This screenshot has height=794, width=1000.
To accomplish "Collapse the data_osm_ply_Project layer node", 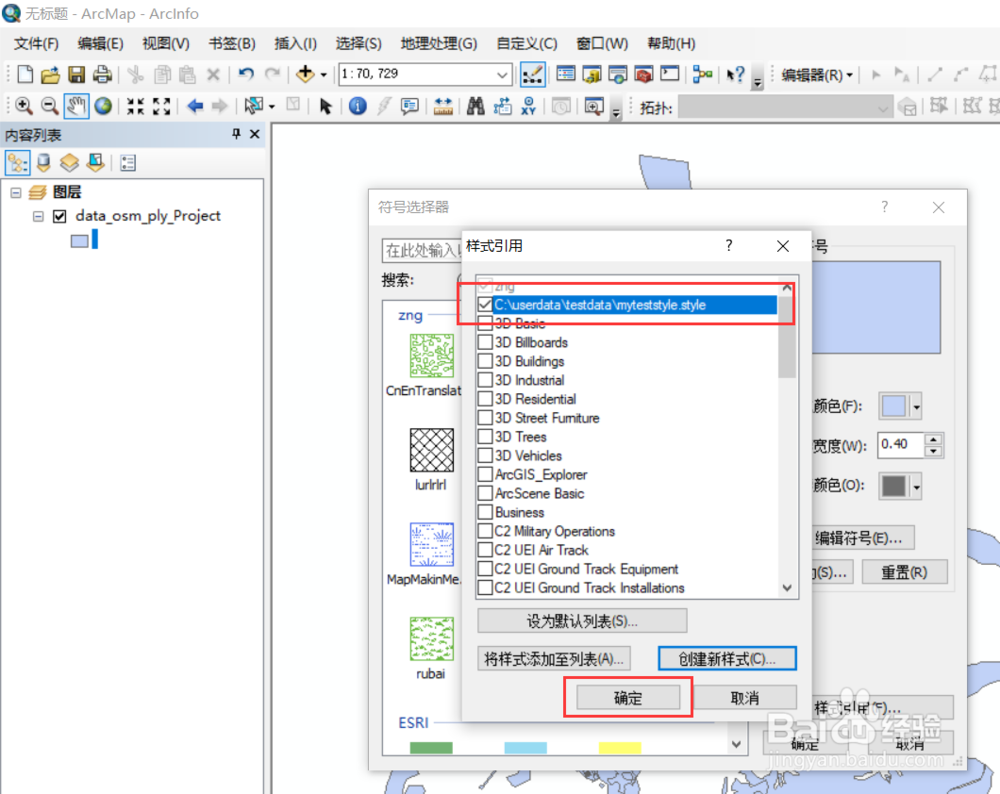I will click(x=38, y=216).
